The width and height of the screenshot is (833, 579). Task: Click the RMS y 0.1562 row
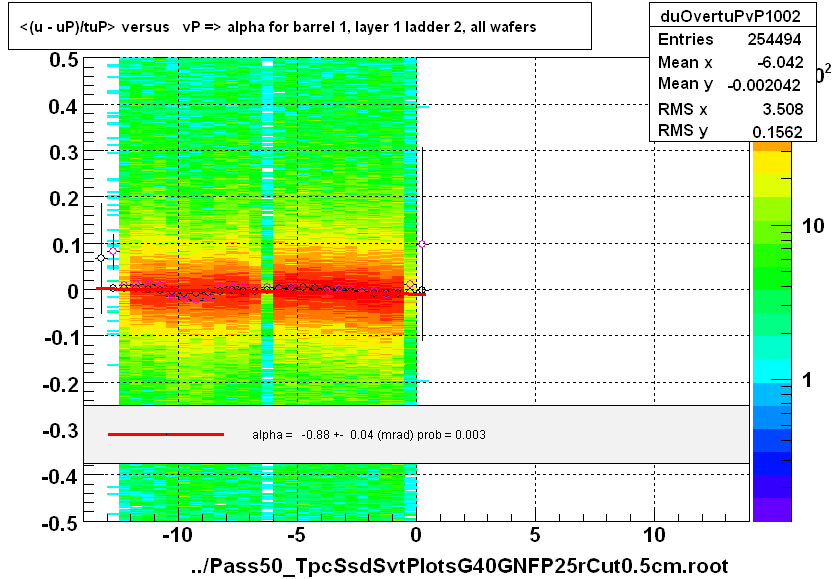point(730,131)
